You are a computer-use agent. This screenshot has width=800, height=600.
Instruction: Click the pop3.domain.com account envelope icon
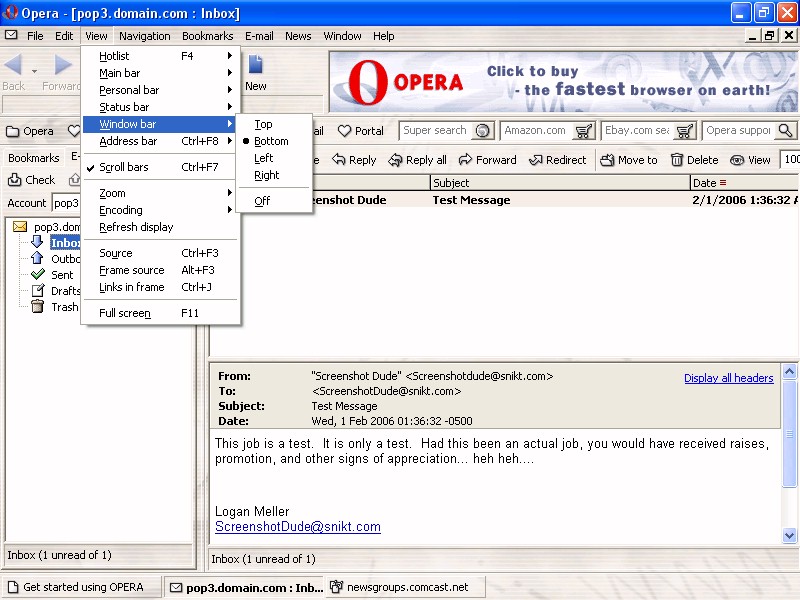[x=20, y=226]
